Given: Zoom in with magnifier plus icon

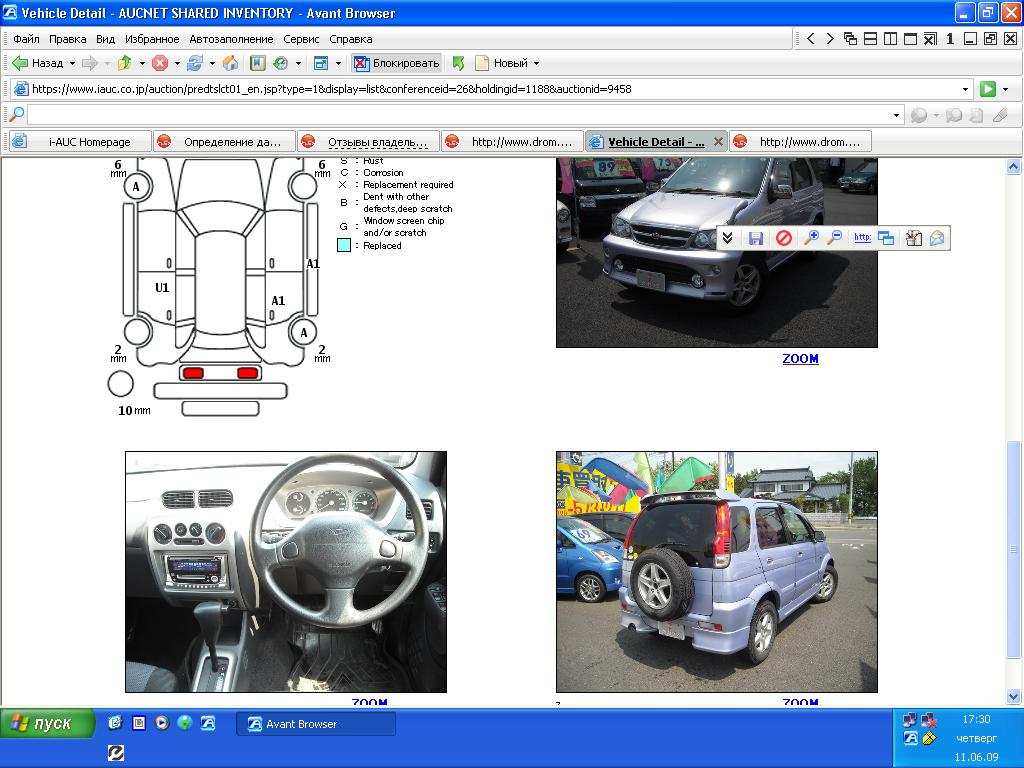Looking at the screenshot, I should click(812, 238).
